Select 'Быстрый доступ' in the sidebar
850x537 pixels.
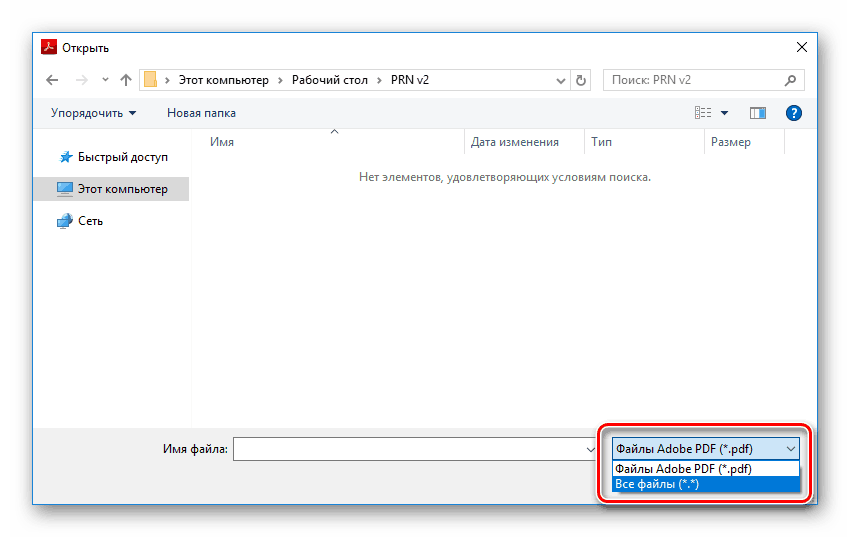pyautogui.click(x=112, y=157)
